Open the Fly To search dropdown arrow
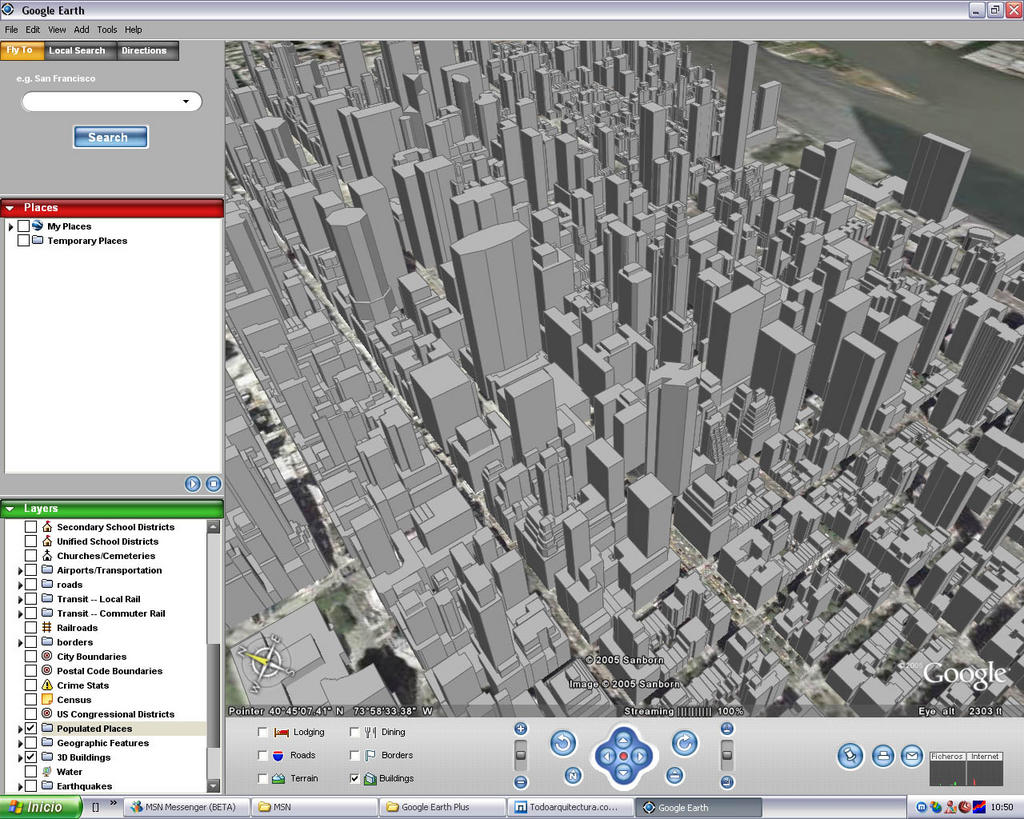 pyautogui.click(x=186, y=101)
